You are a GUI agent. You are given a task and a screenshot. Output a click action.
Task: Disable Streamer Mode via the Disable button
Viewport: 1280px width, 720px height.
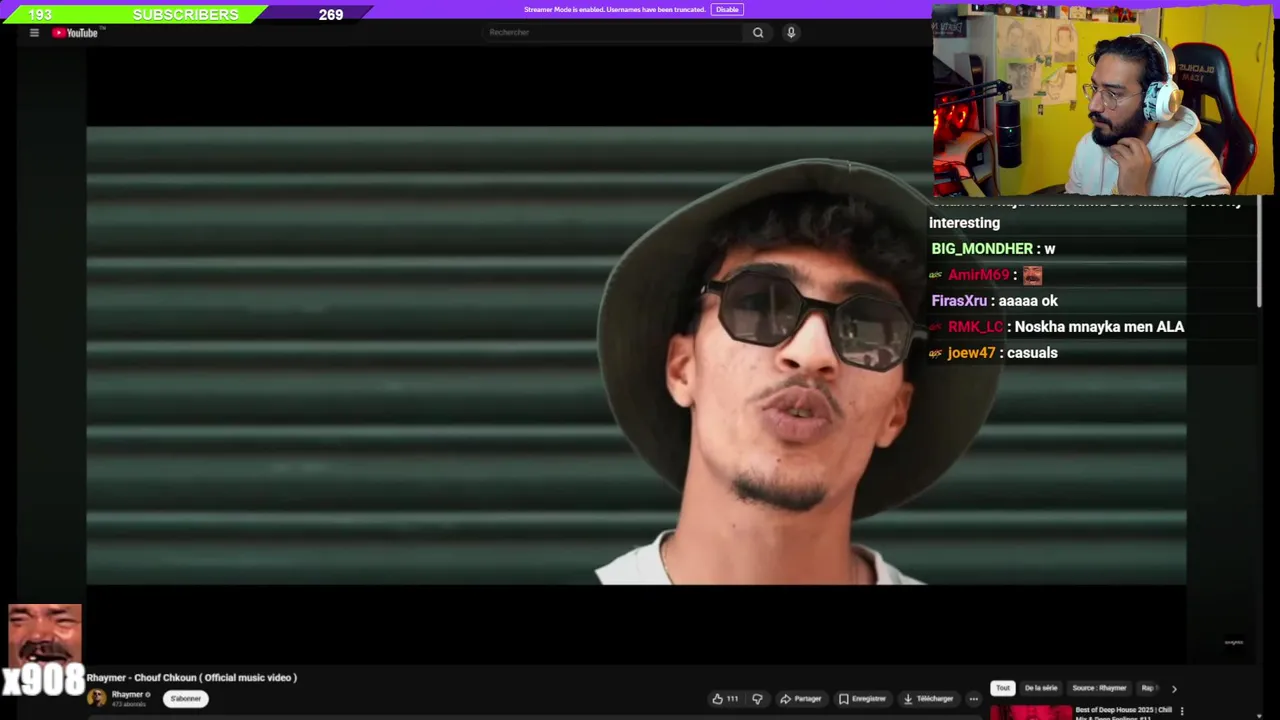pyautogui.click(x=727, y=10)
